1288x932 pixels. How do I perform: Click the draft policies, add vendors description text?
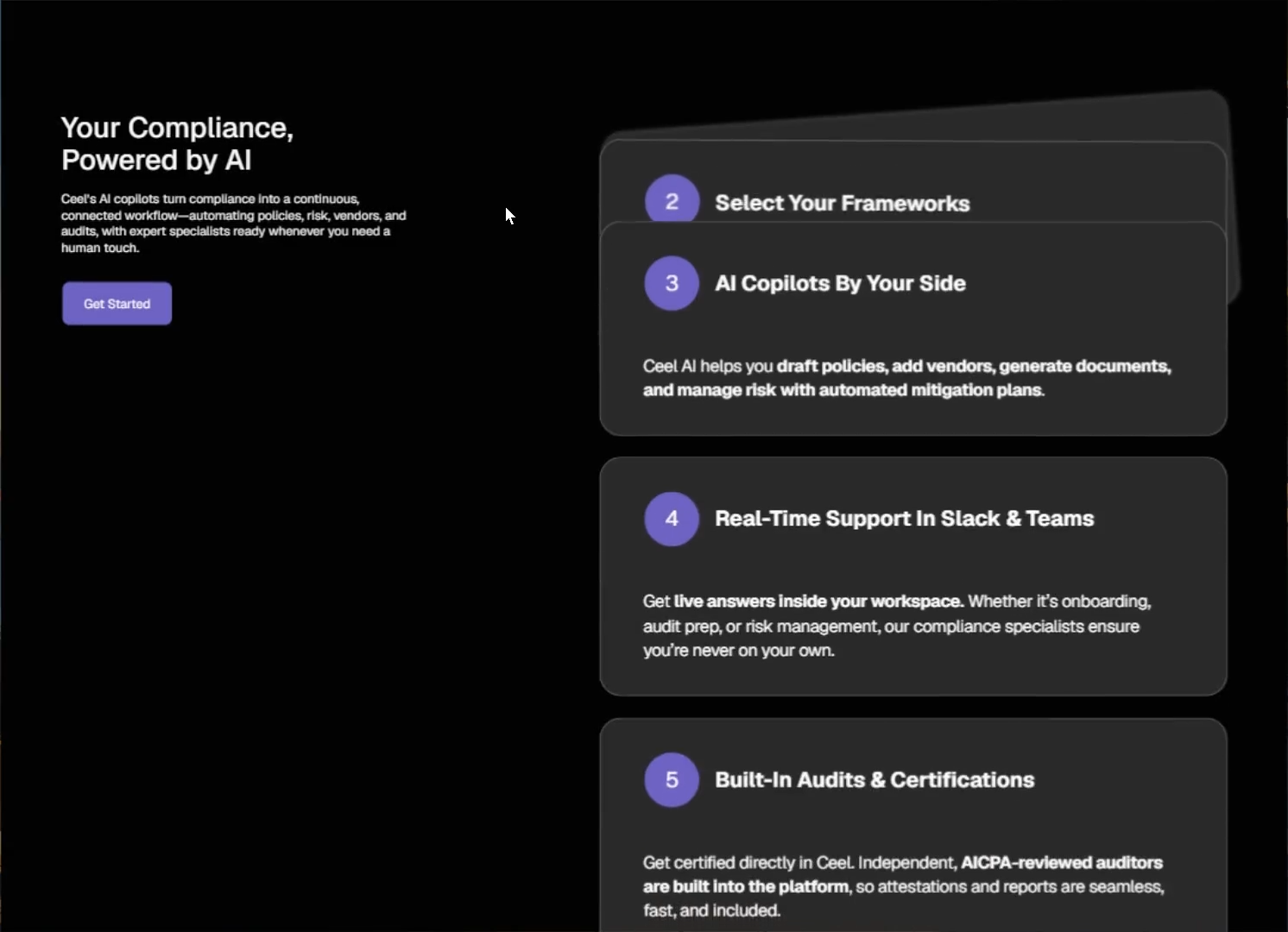(906, 378)
